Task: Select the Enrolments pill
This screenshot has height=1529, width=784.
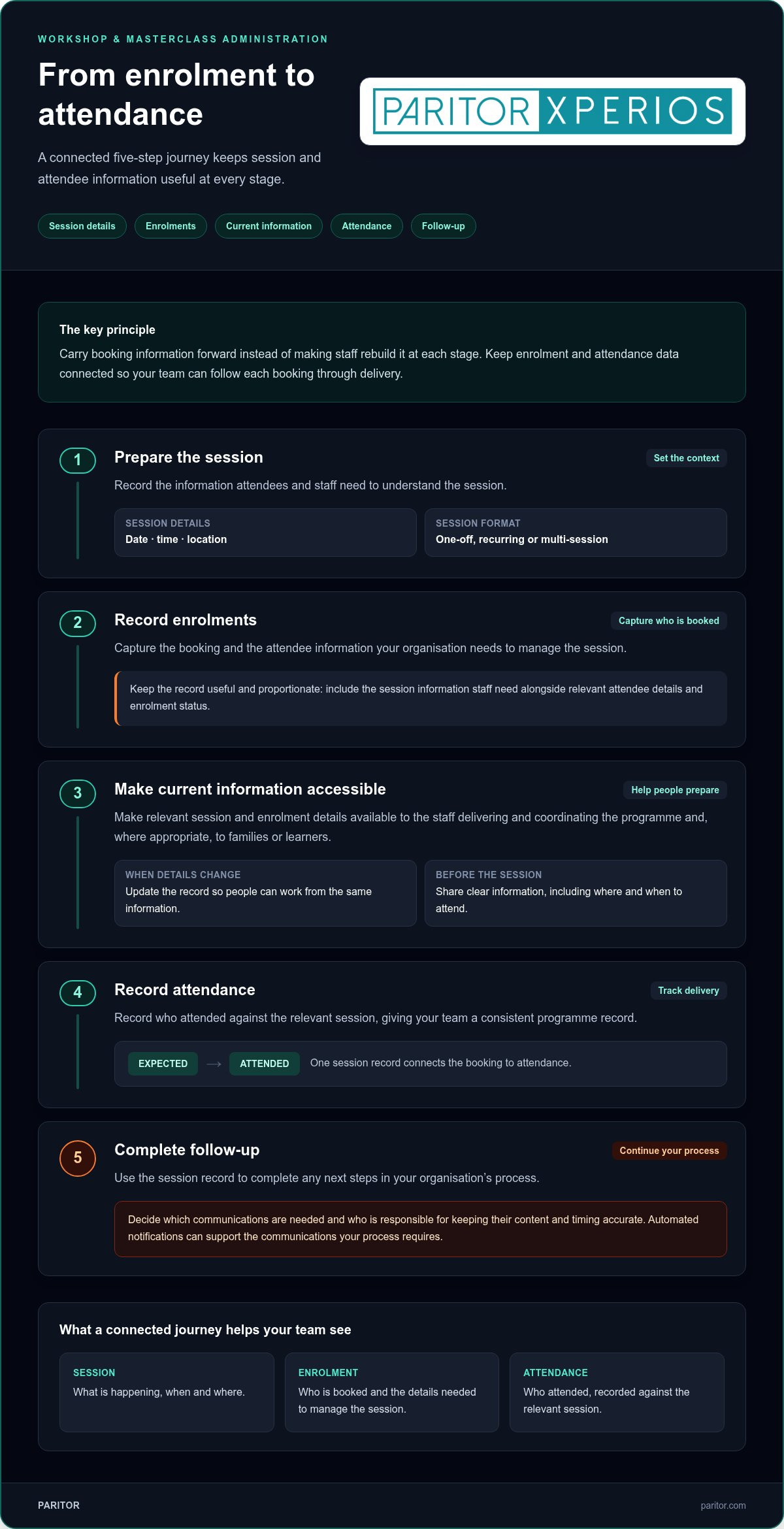Action: (x=171, y=226)
